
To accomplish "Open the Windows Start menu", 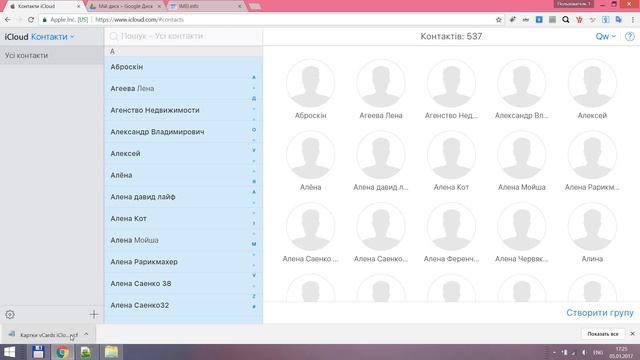I will 9,352.
